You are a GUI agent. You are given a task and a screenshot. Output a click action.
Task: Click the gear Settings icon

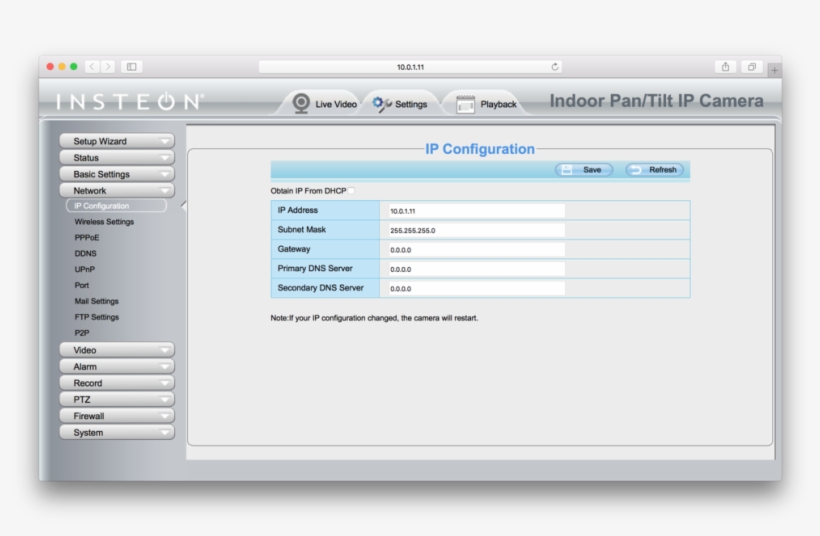(382, 104)
